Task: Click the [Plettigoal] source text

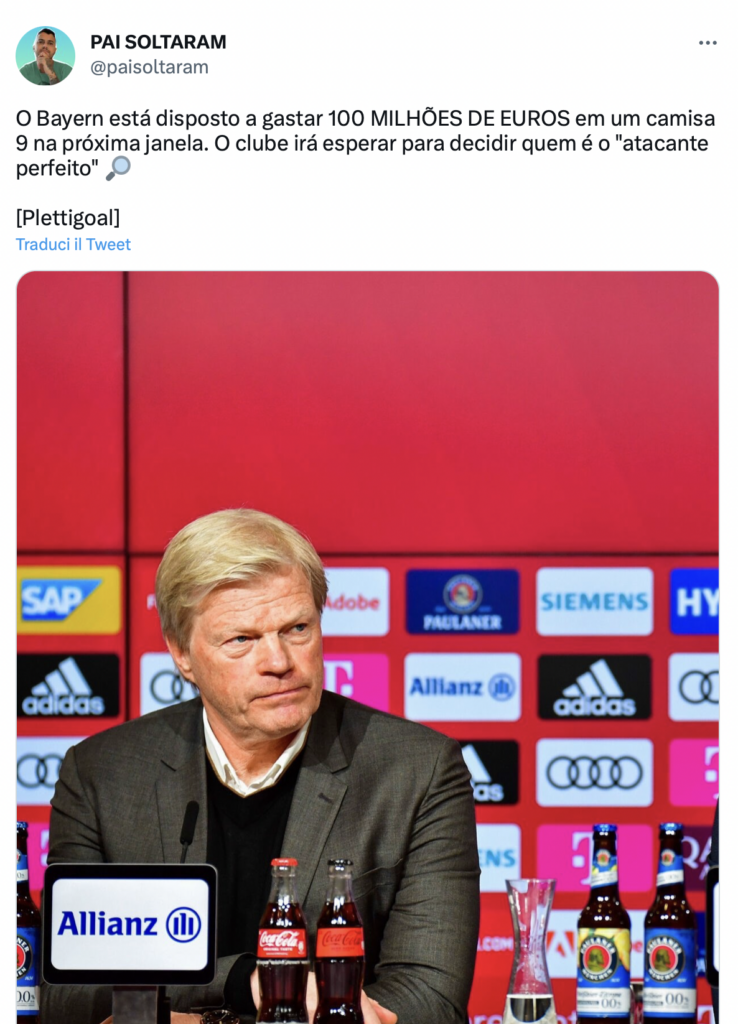Action: [x=68, y=217]
